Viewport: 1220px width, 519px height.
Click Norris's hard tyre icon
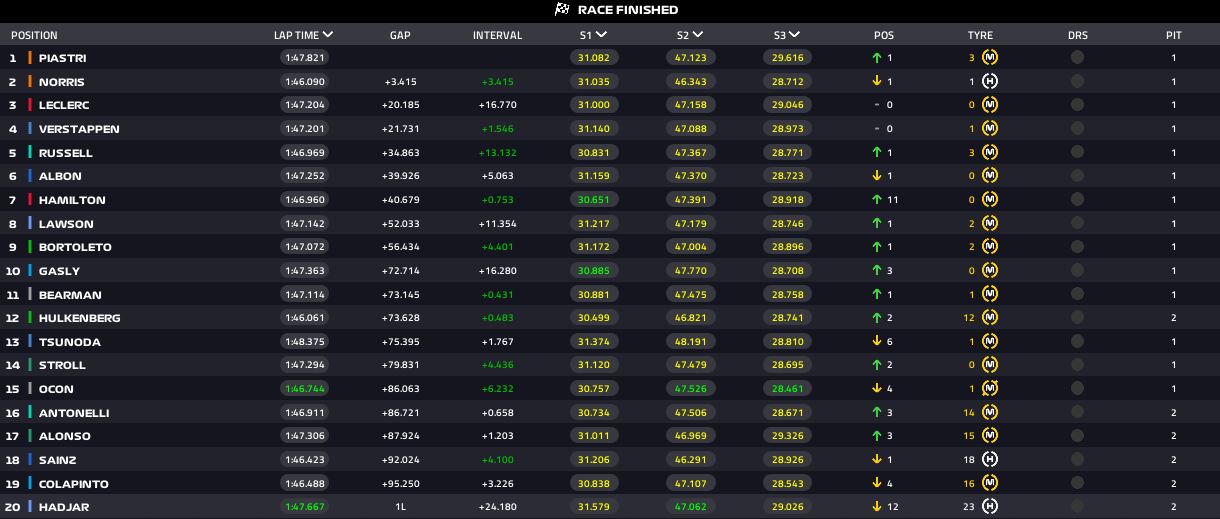point(990,82)
